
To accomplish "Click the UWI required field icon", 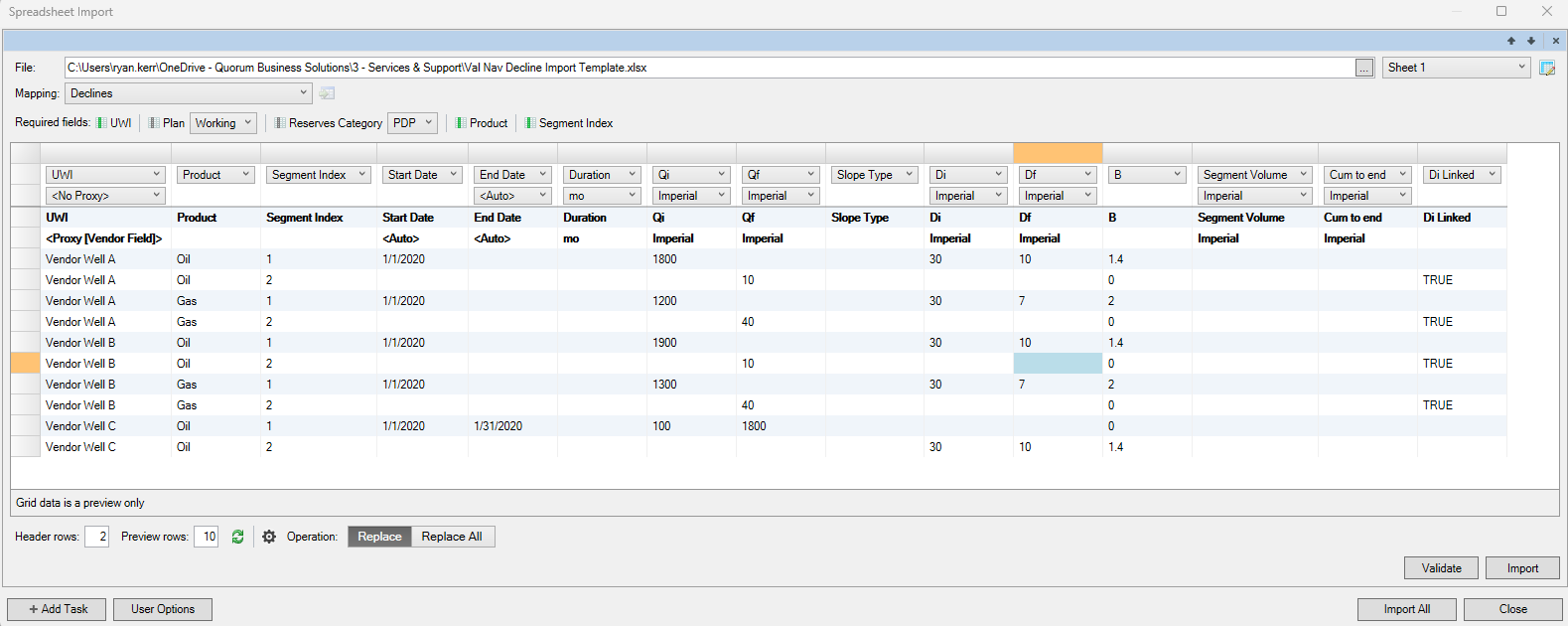I will pyautogui.click(x=101, y=123).
